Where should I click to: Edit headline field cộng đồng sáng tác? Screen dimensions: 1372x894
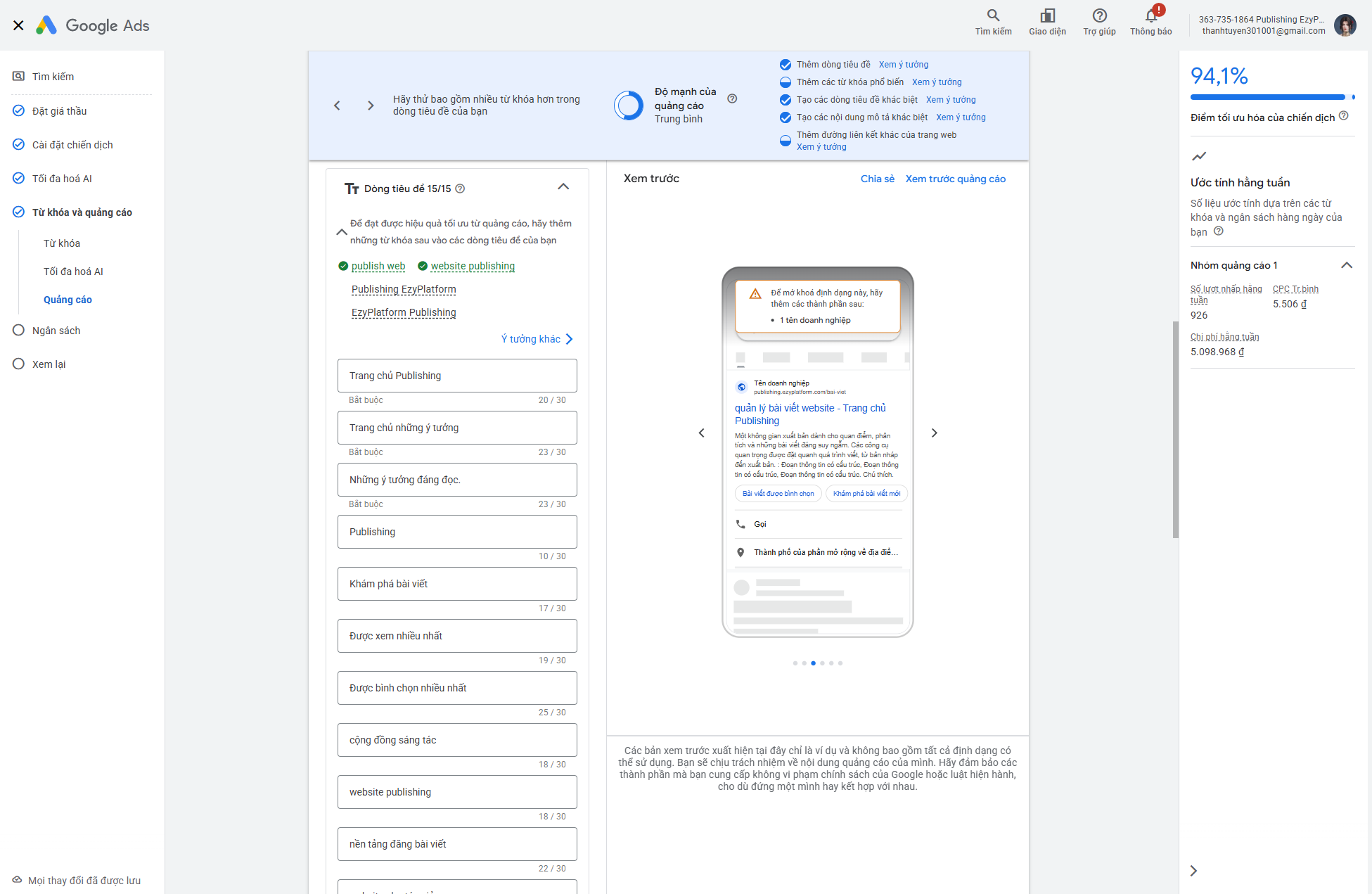tap(457, 740)
